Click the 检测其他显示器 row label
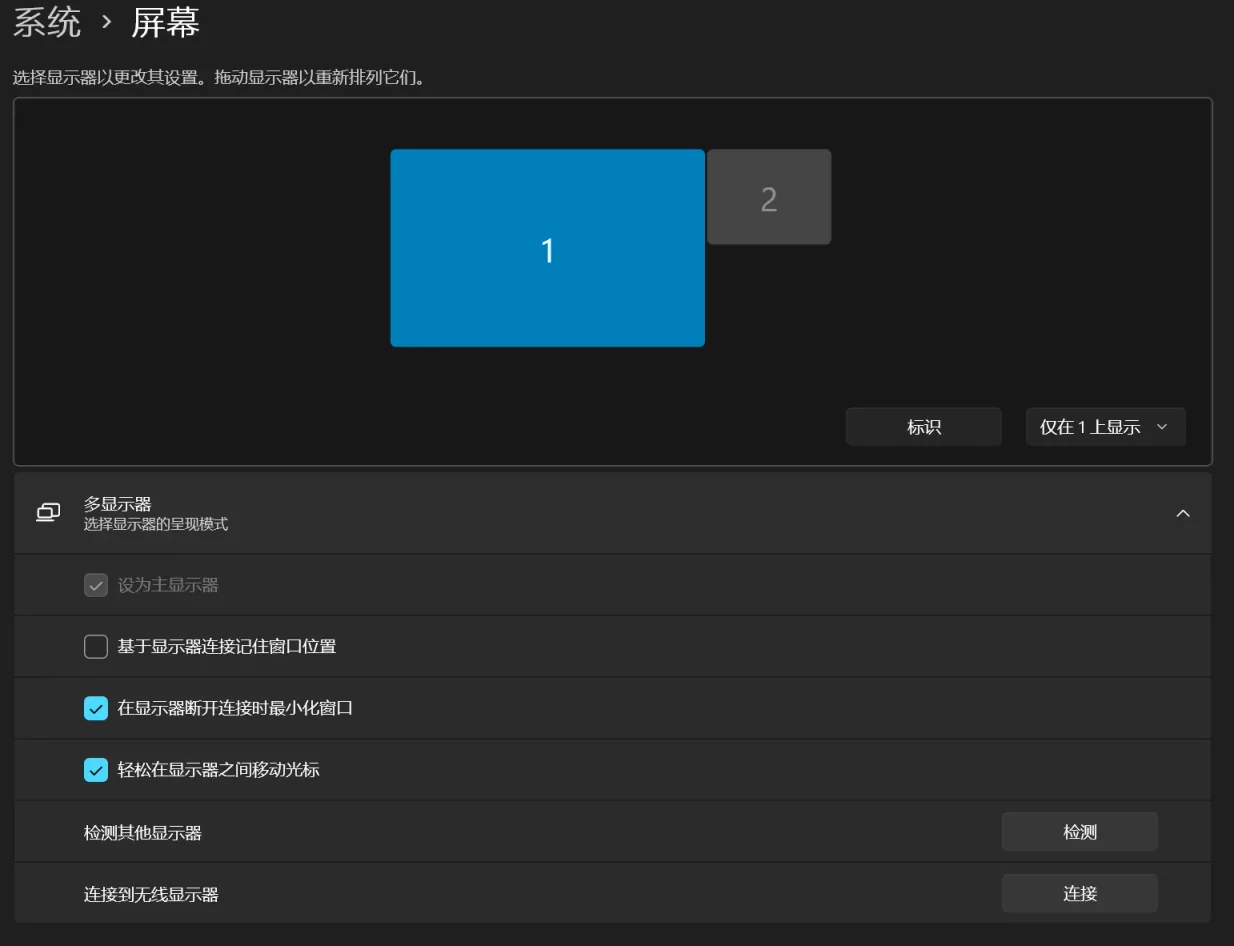Image resolution: width=1234 pixels, height=946 pixels. pos(143,832)
